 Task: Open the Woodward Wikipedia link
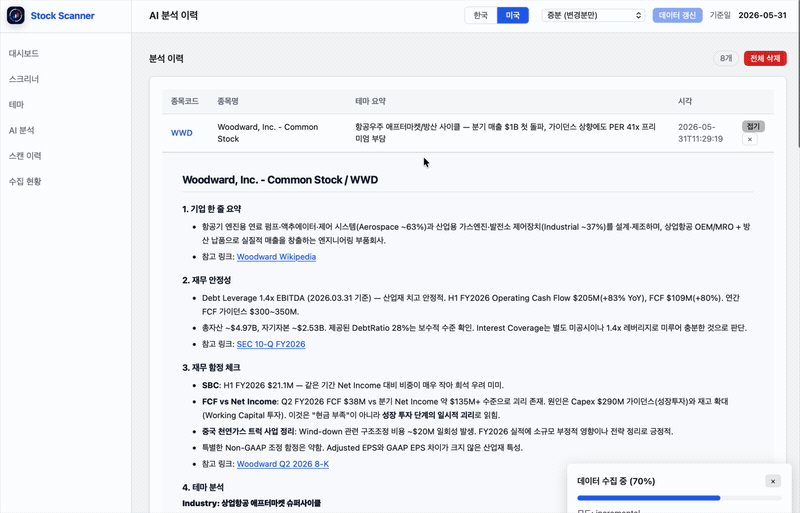click(276, 257)
